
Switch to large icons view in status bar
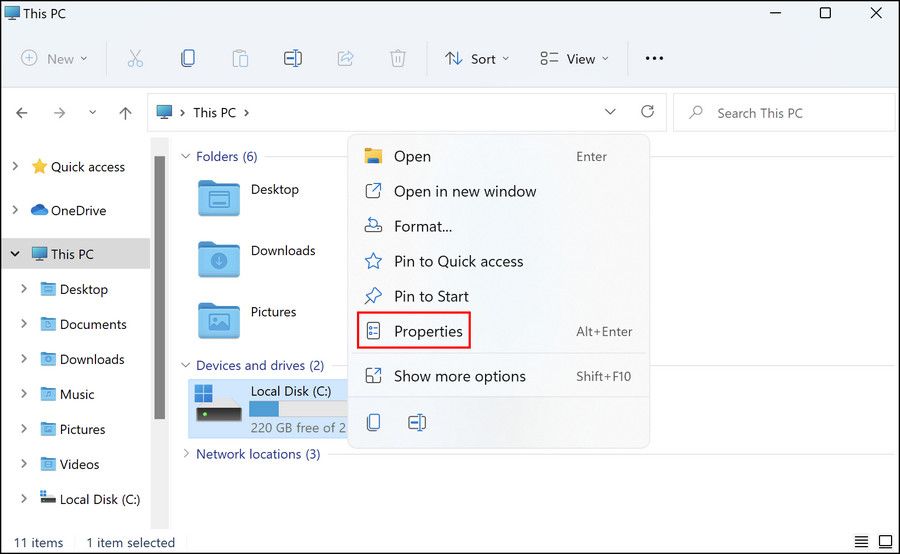pyautogui.click(x=885, y=541)
